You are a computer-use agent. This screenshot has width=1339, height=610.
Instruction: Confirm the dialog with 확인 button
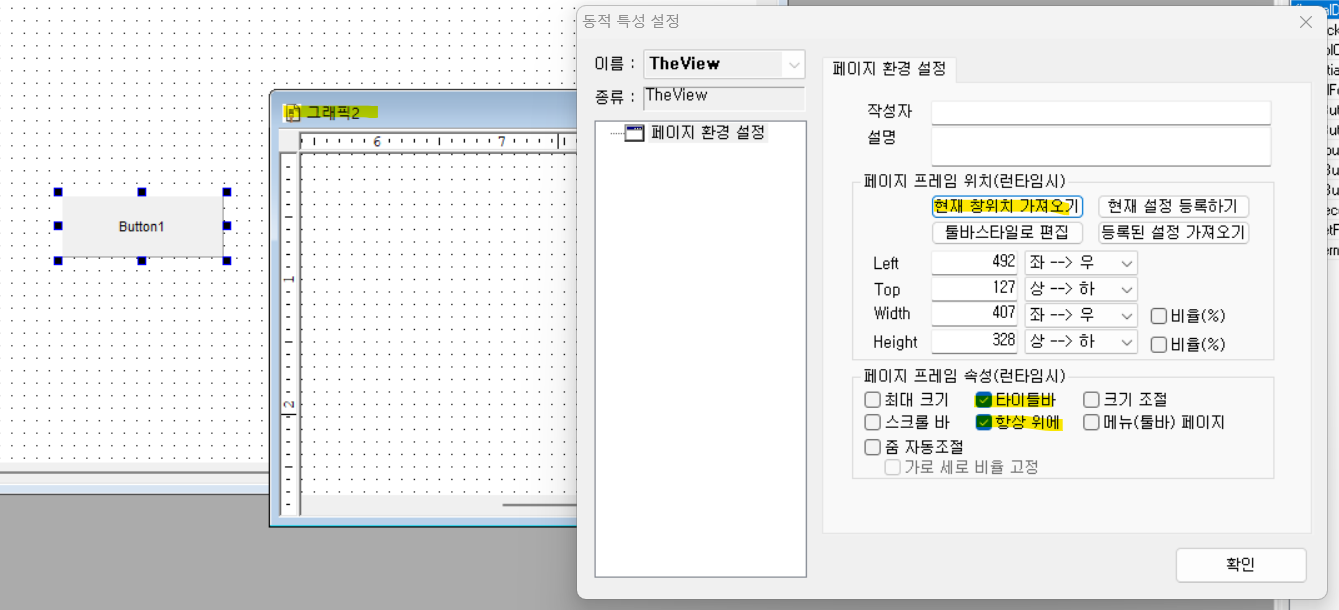1241,564
